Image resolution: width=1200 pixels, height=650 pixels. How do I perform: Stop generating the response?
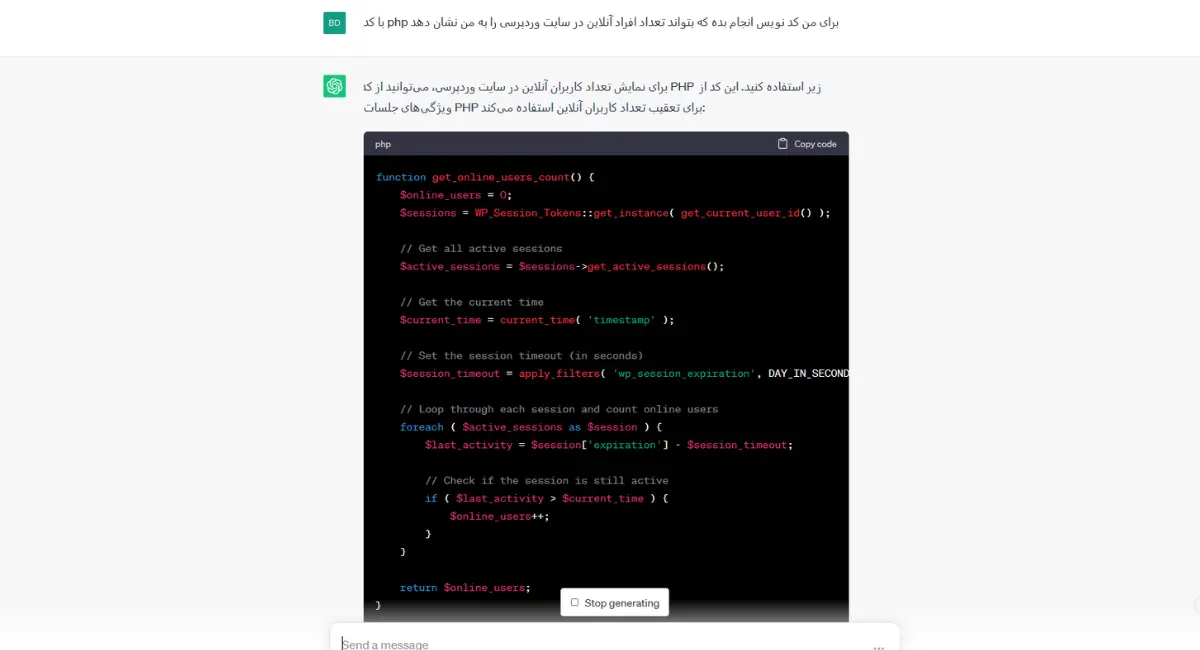point(614,603)
